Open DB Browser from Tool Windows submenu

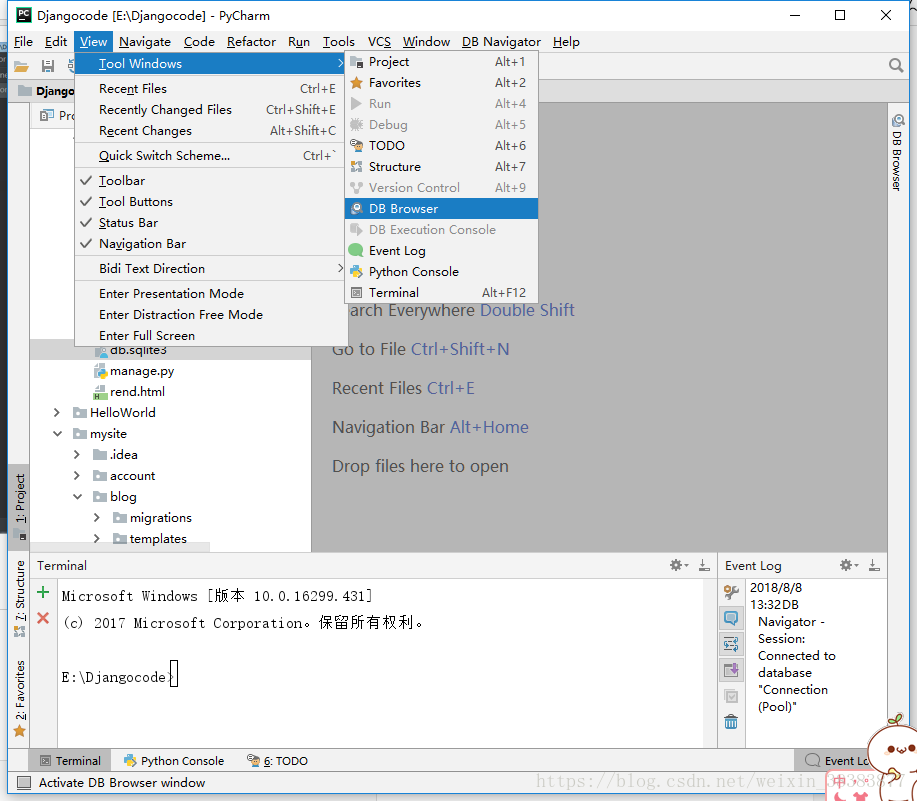[442, 209]
